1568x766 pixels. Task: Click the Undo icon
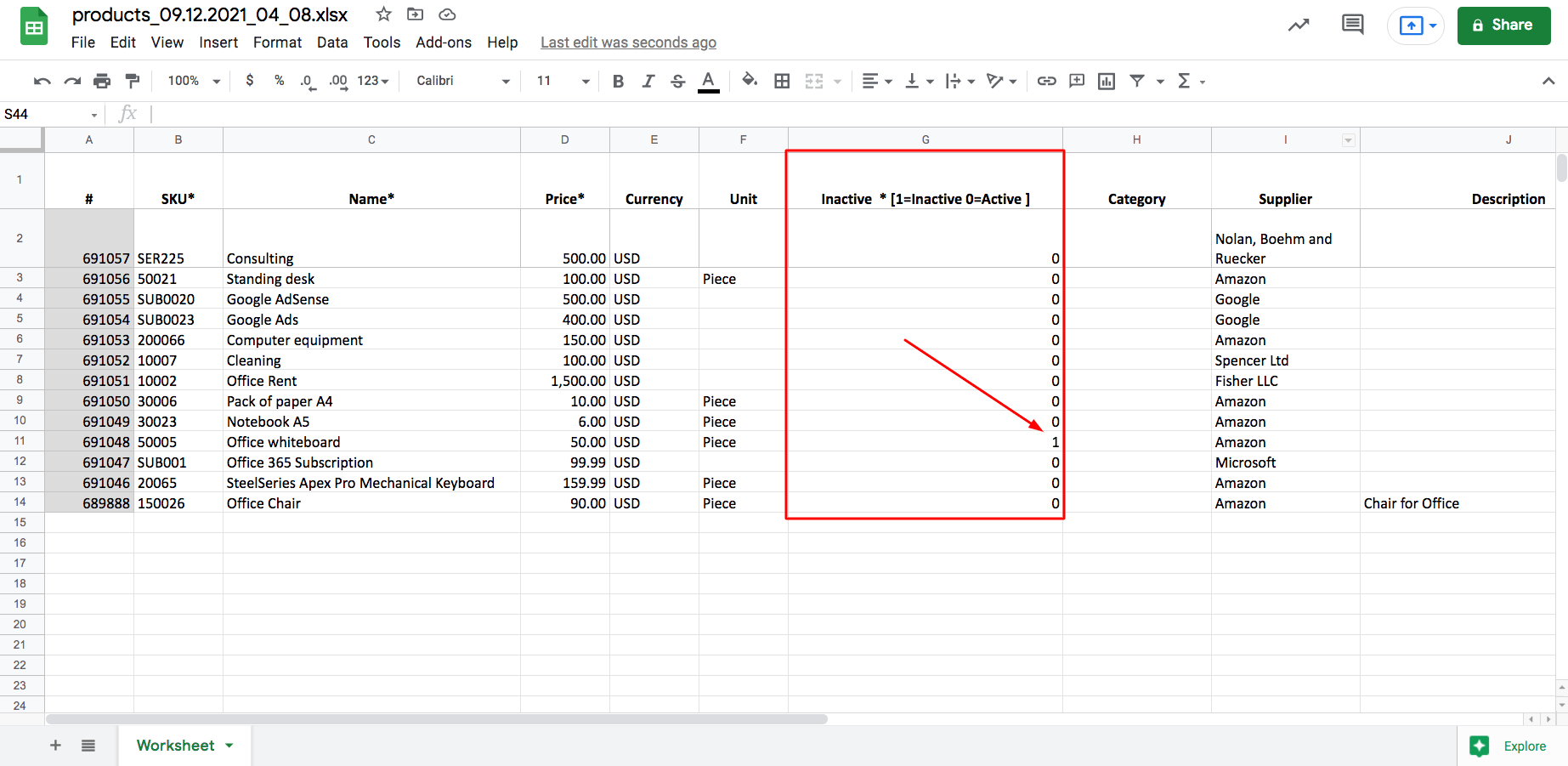pos(42,81)
